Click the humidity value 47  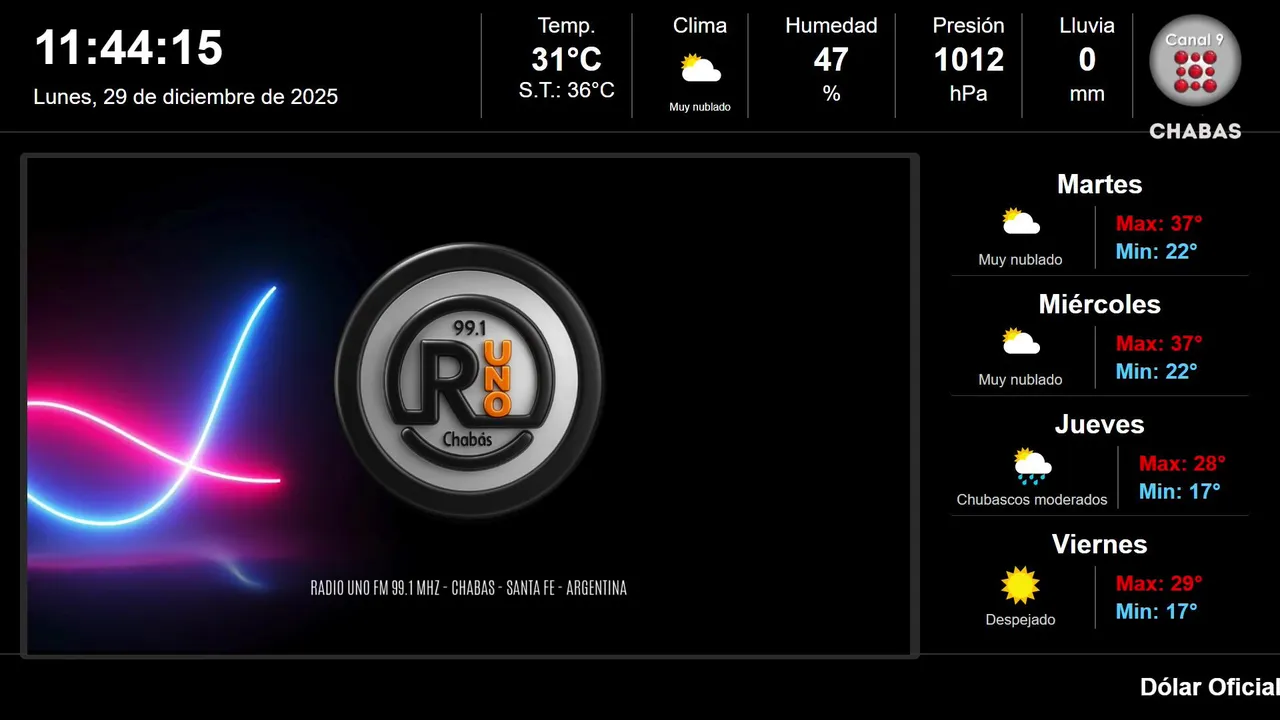pyautogui.click(x=831, y=60)
